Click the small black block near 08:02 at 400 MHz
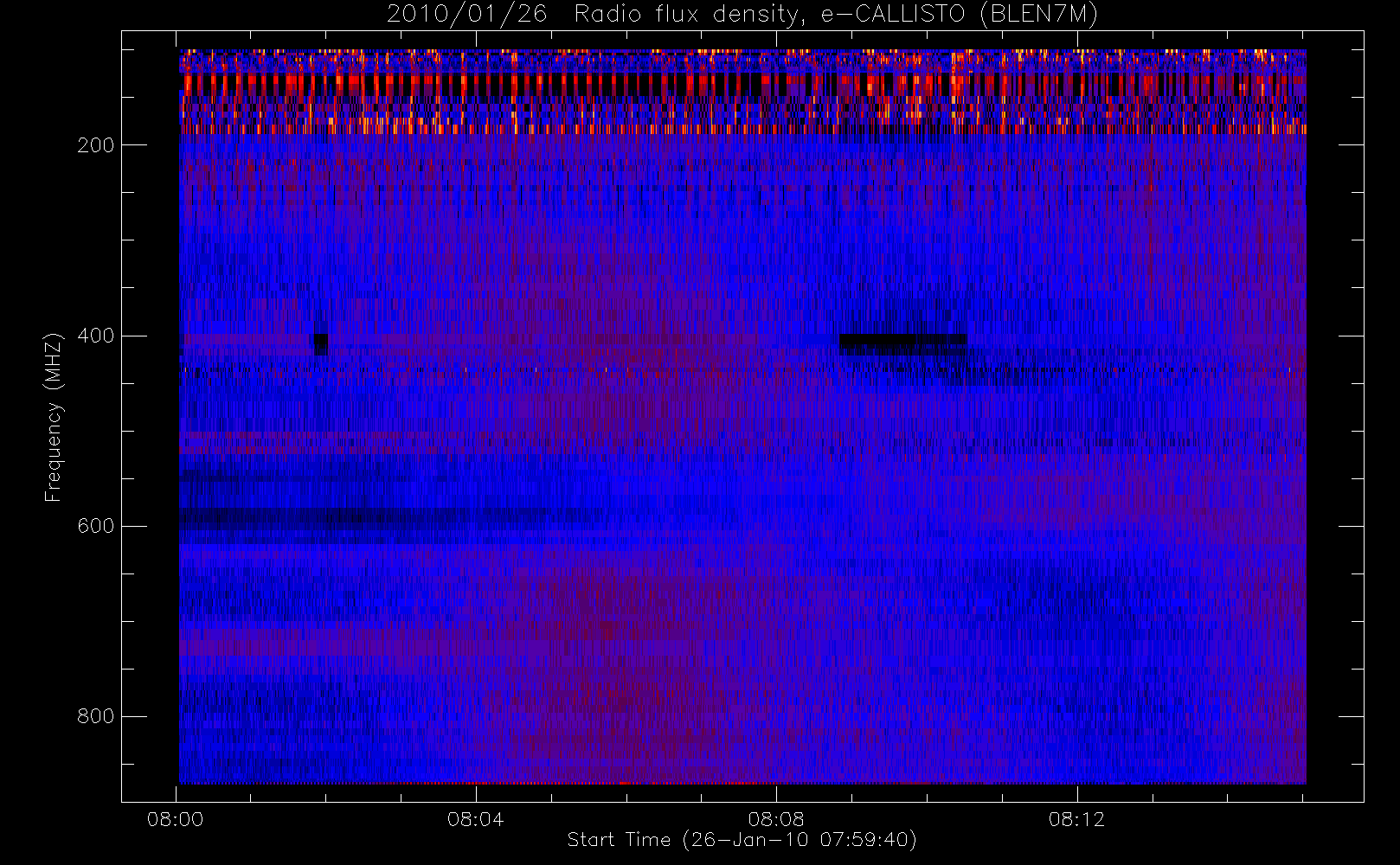1400x865 pixels. click(320, 344)
